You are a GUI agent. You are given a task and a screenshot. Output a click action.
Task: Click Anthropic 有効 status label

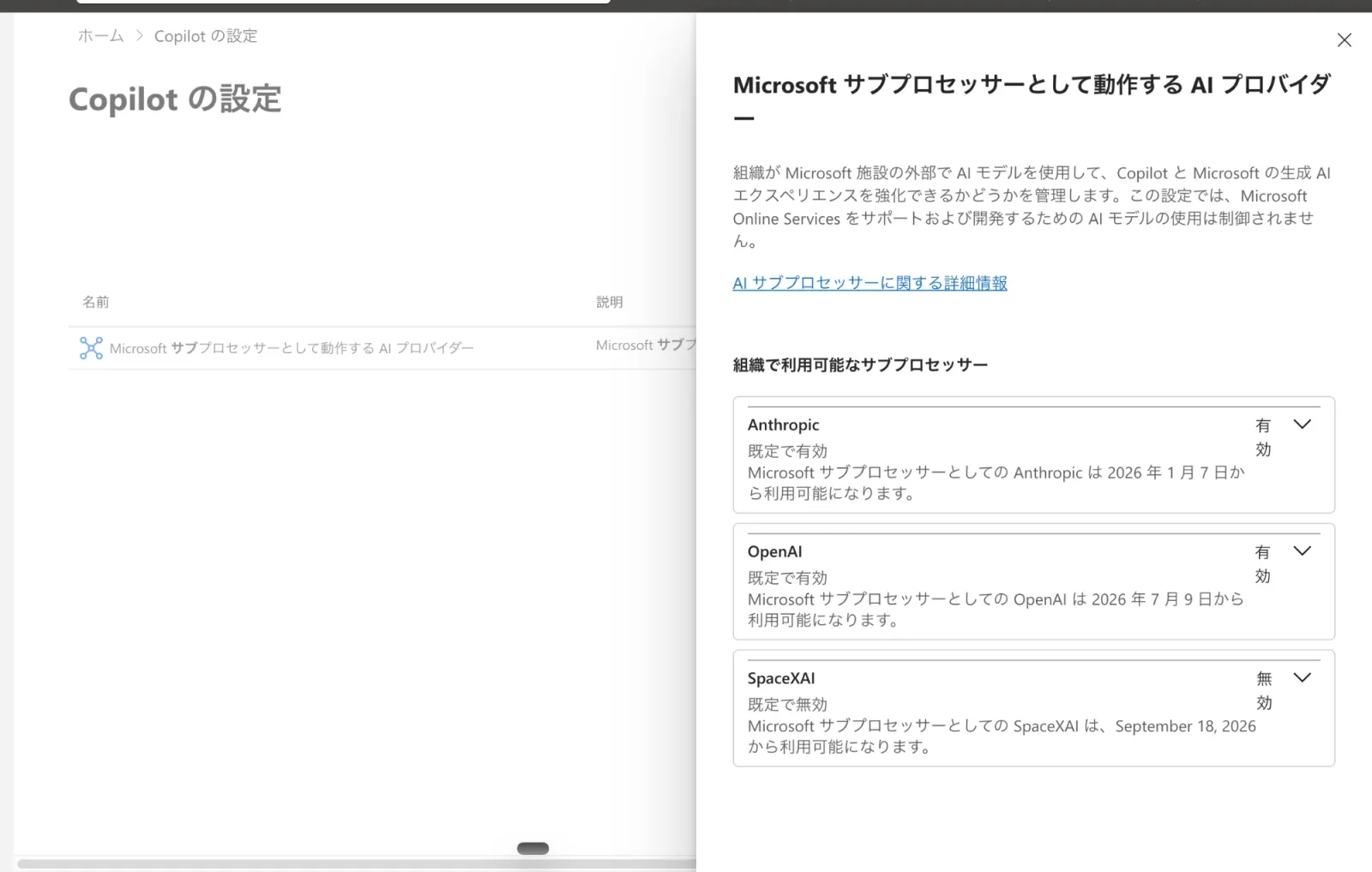[x=1263, y=437]
